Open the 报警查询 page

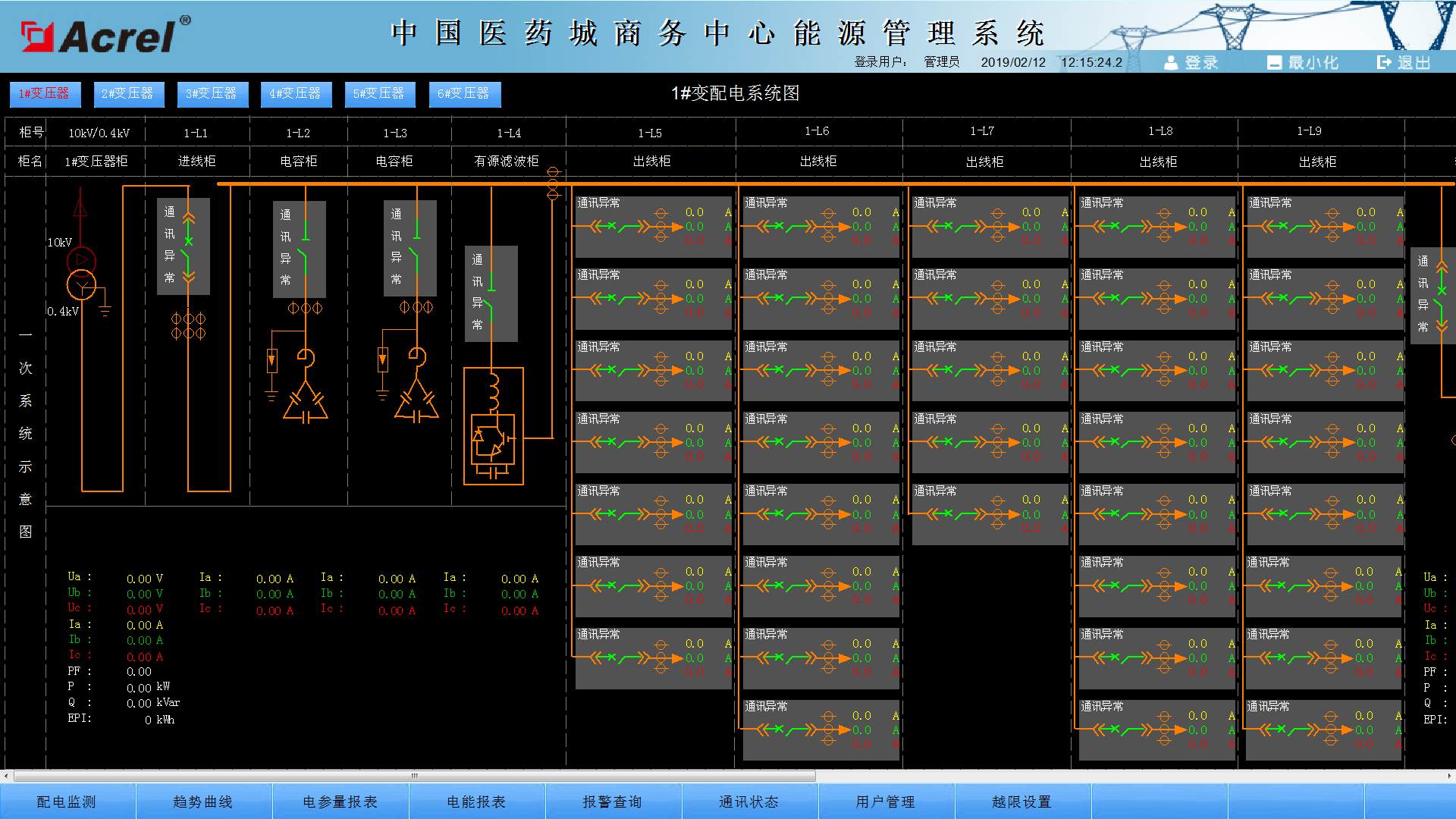[613, 802]
